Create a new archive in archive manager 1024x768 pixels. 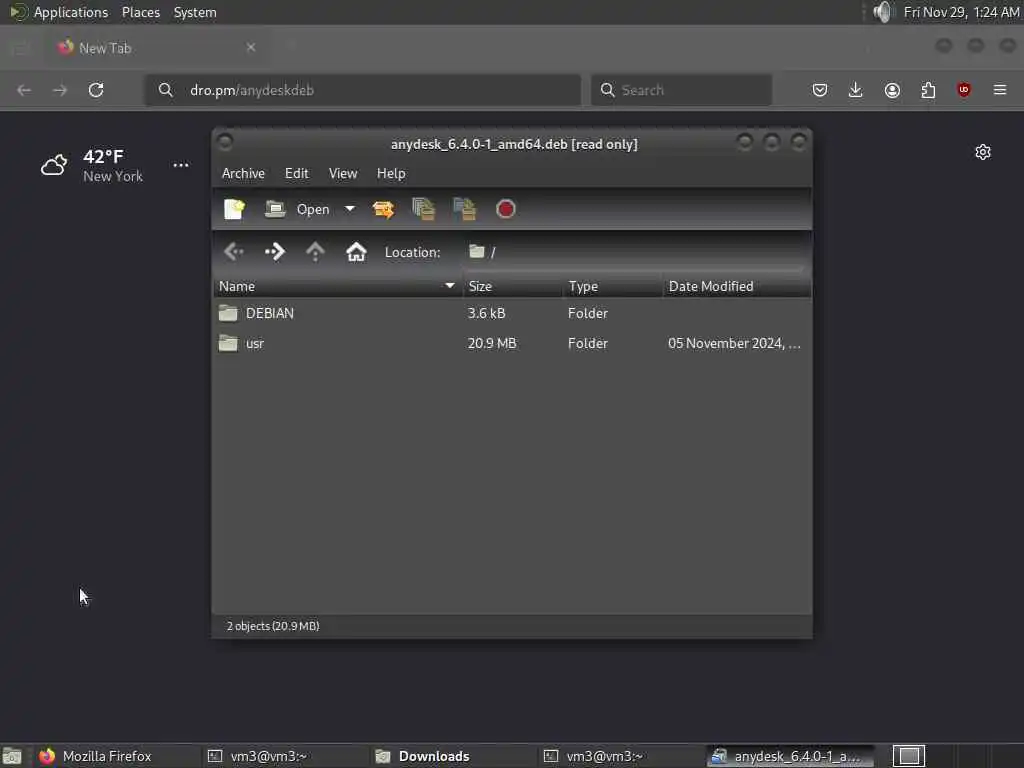pos(234,209)
